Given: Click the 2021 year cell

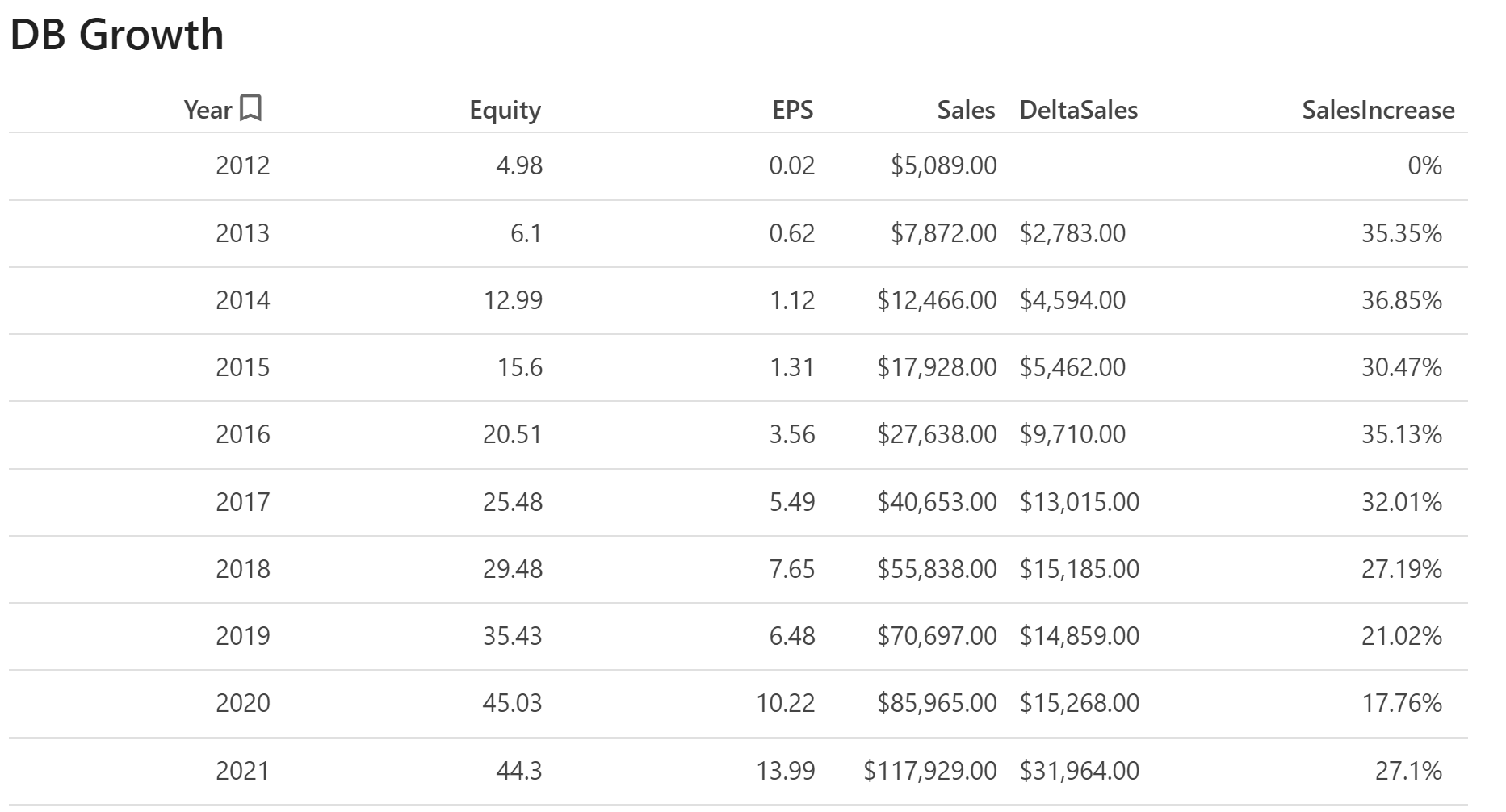Looking at the screenshot, I should [x=242, y=771].
